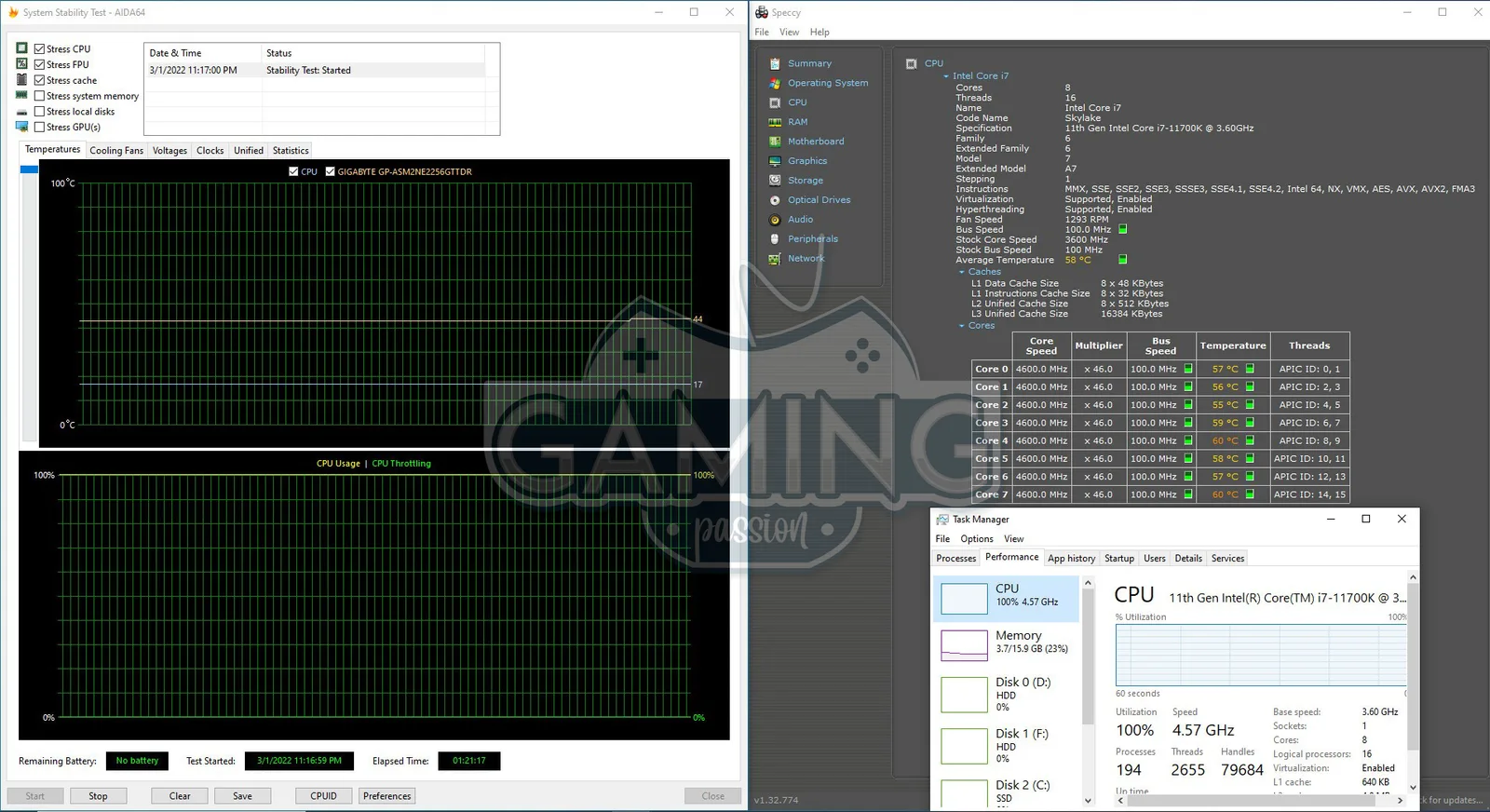
Task: Select Disk 0 (D:) entry in Task Manager
Action: (1008, 695)
